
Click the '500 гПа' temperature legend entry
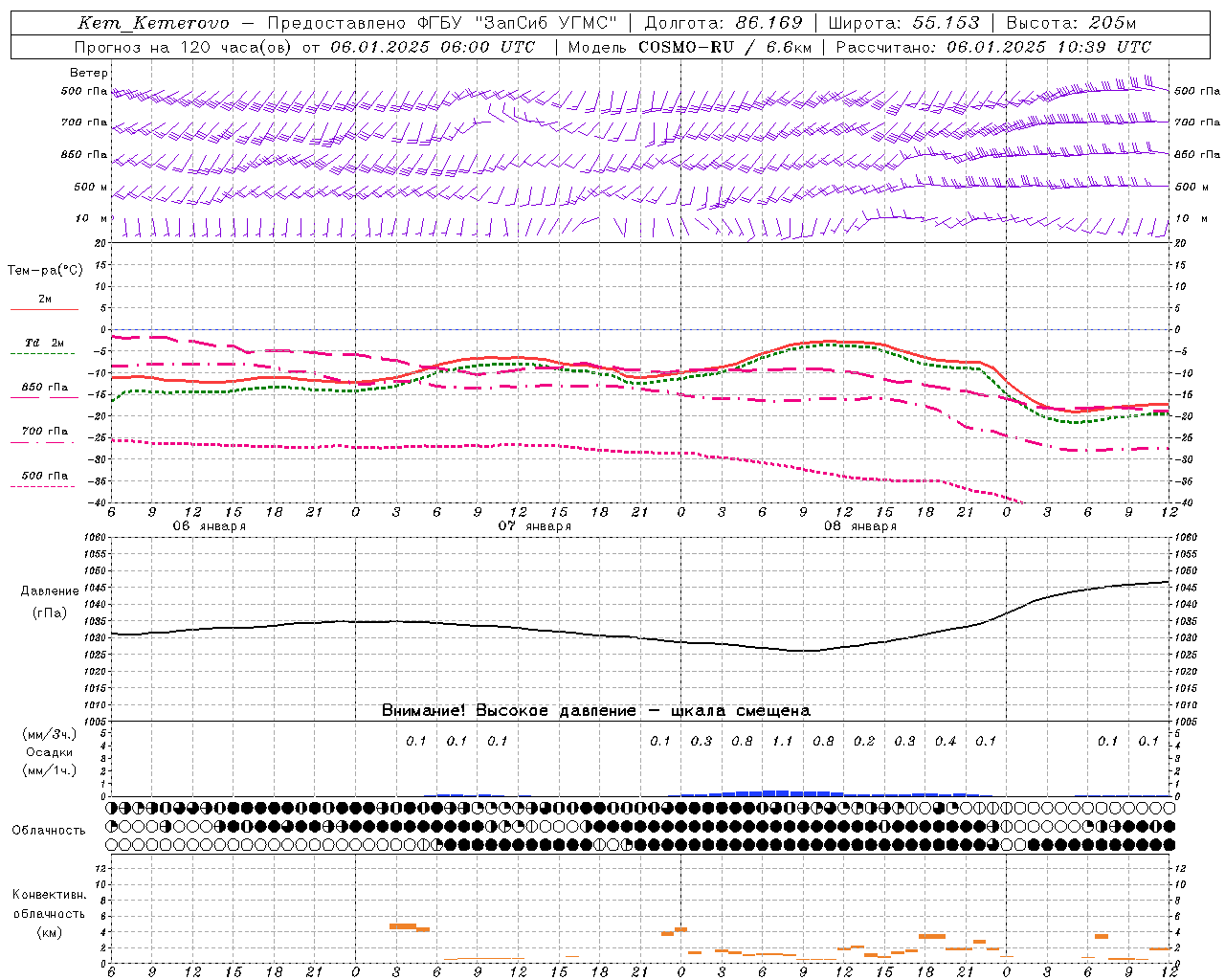click(45, 475)
